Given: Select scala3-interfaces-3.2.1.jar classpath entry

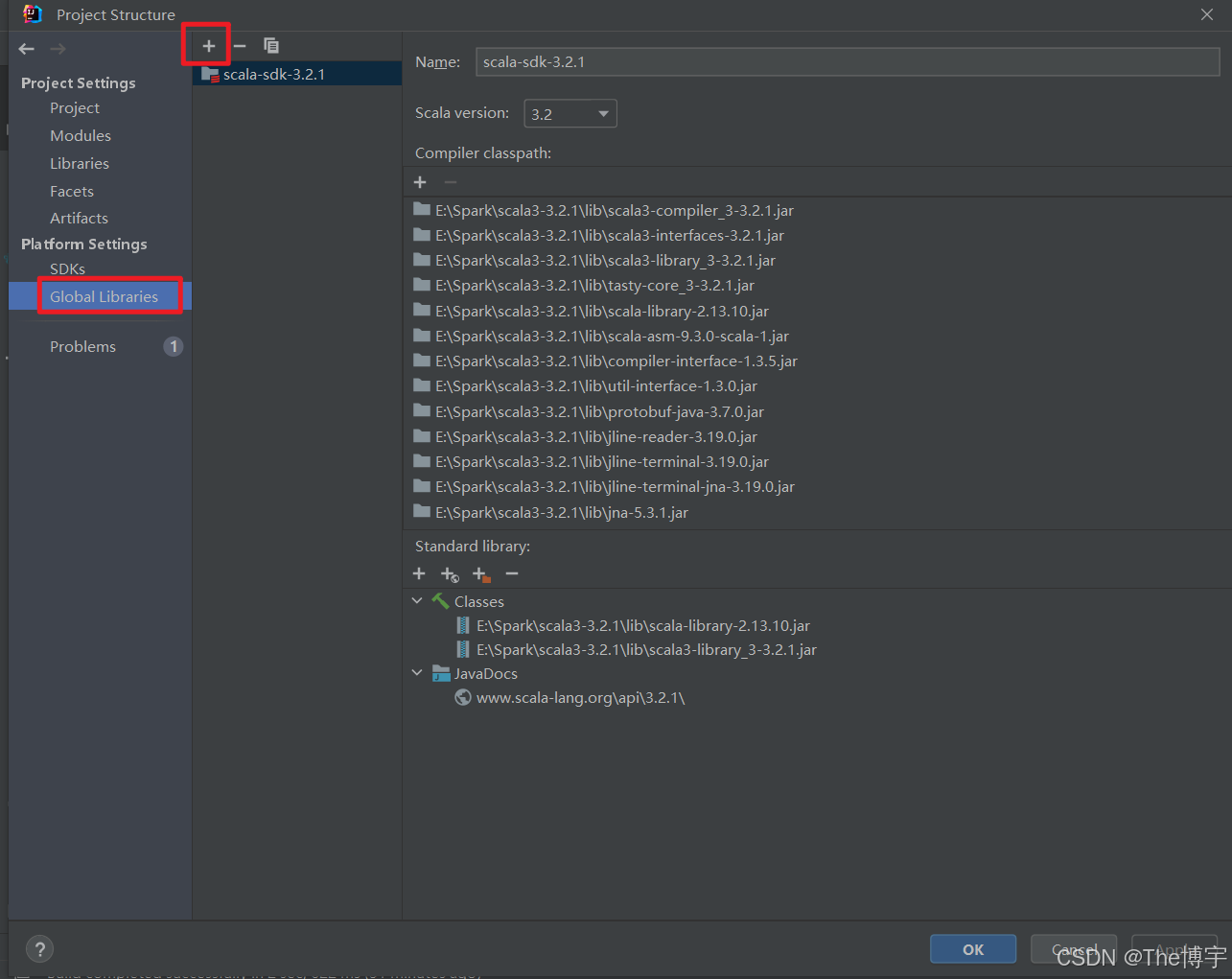Looking at the screenshot, I should point(609,236).
